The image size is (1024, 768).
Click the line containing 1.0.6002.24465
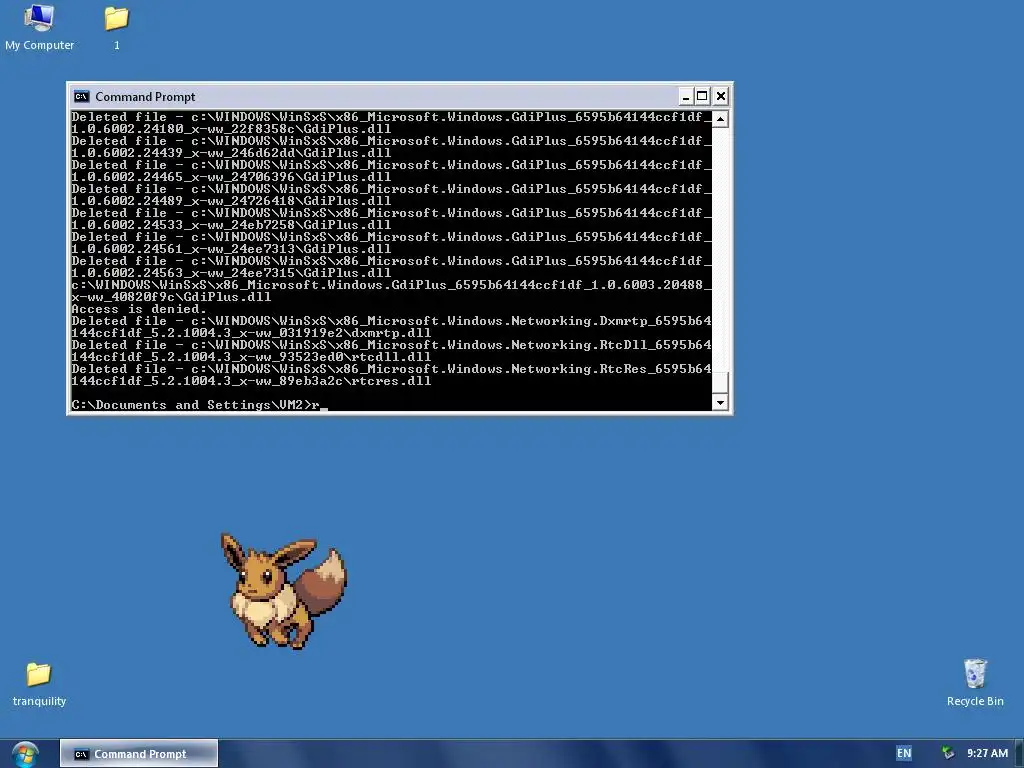tap(231, 177)
